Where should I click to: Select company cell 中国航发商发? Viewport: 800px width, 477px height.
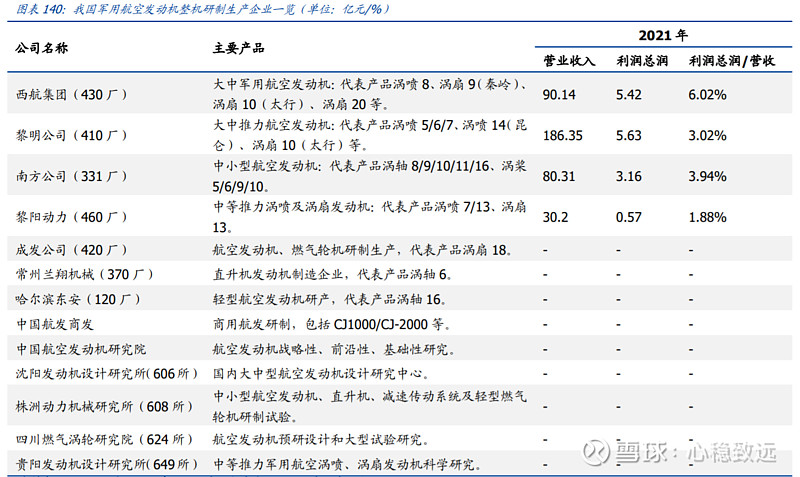click(55, 324)
